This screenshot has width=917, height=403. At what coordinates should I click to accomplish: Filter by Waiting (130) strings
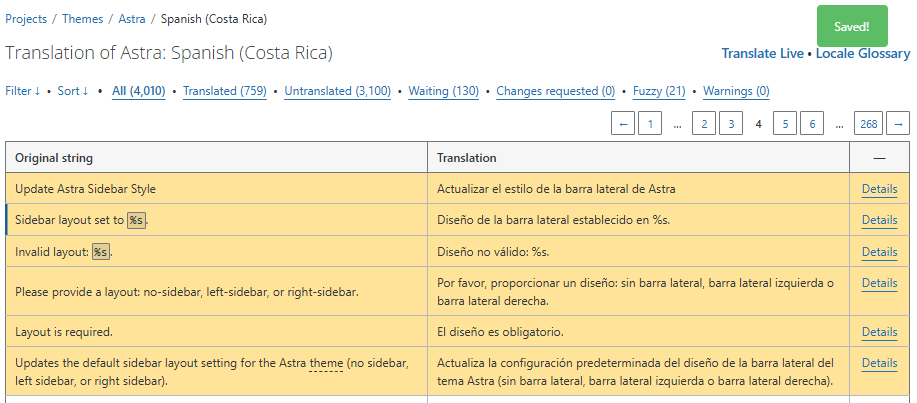click(443, 91)
